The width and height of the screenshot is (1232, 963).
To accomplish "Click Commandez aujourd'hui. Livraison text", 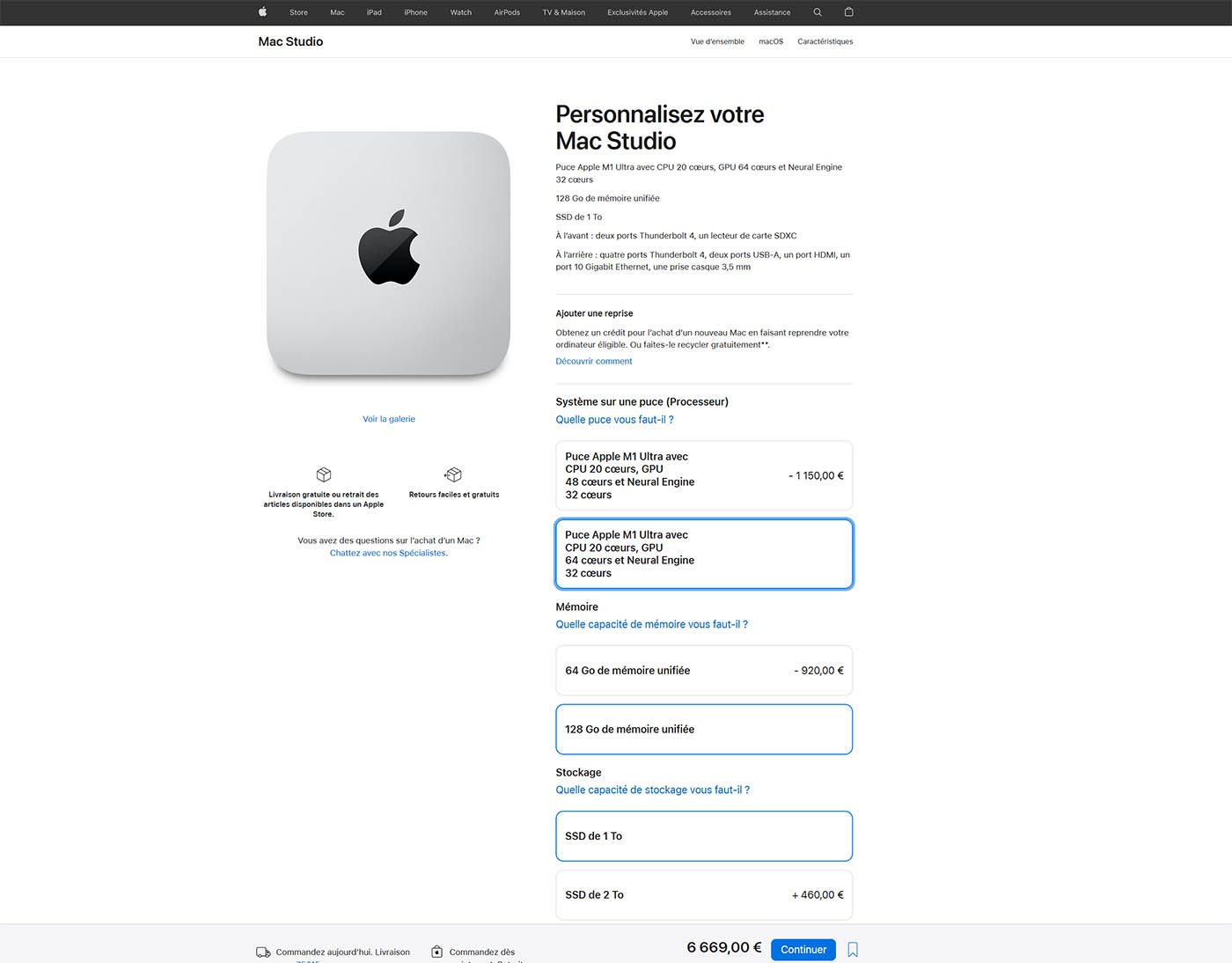I will (342, 952).
